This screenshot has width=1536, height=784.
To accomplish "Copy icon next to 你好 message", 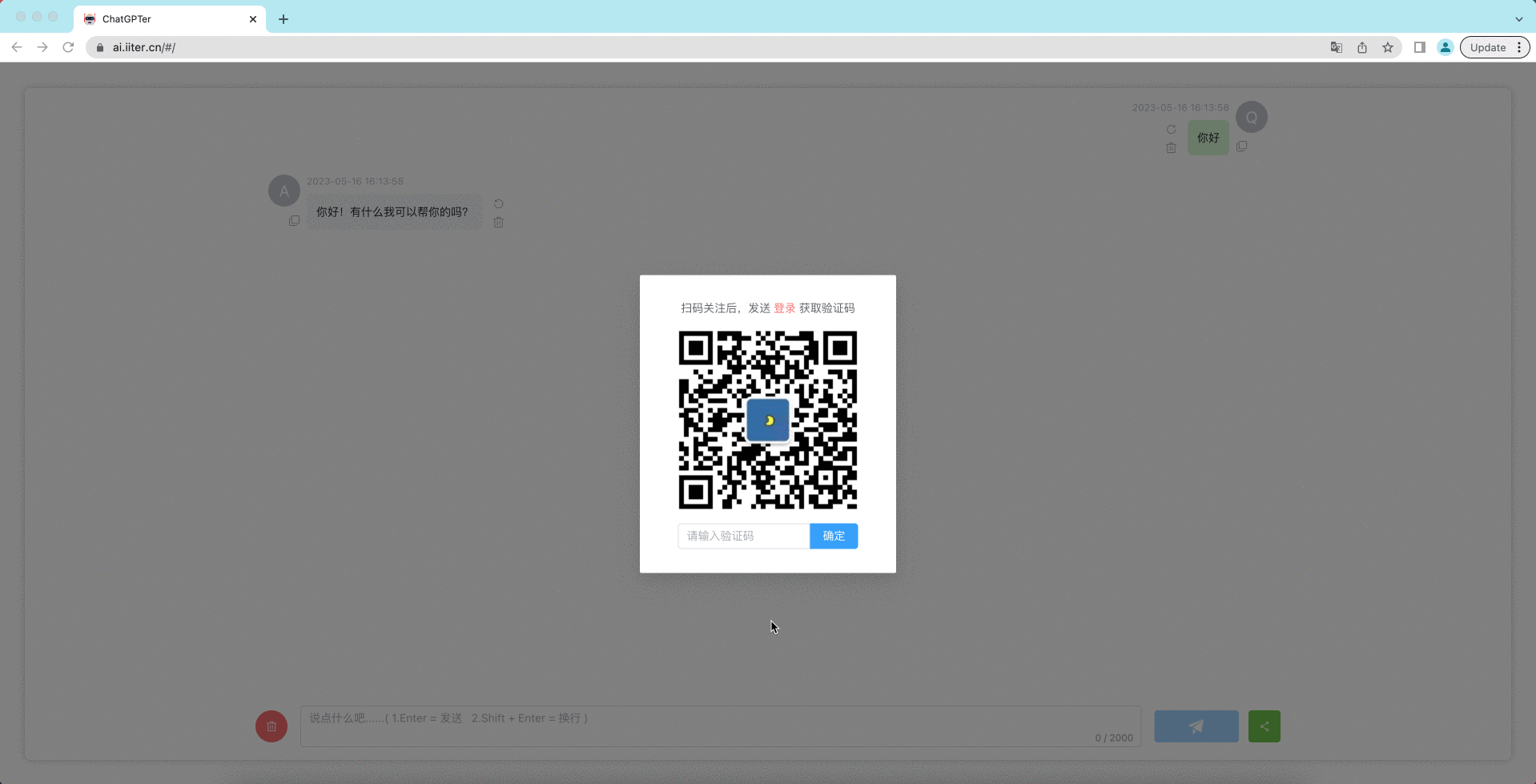I will pyautogui.click(x=1241, y=147).
